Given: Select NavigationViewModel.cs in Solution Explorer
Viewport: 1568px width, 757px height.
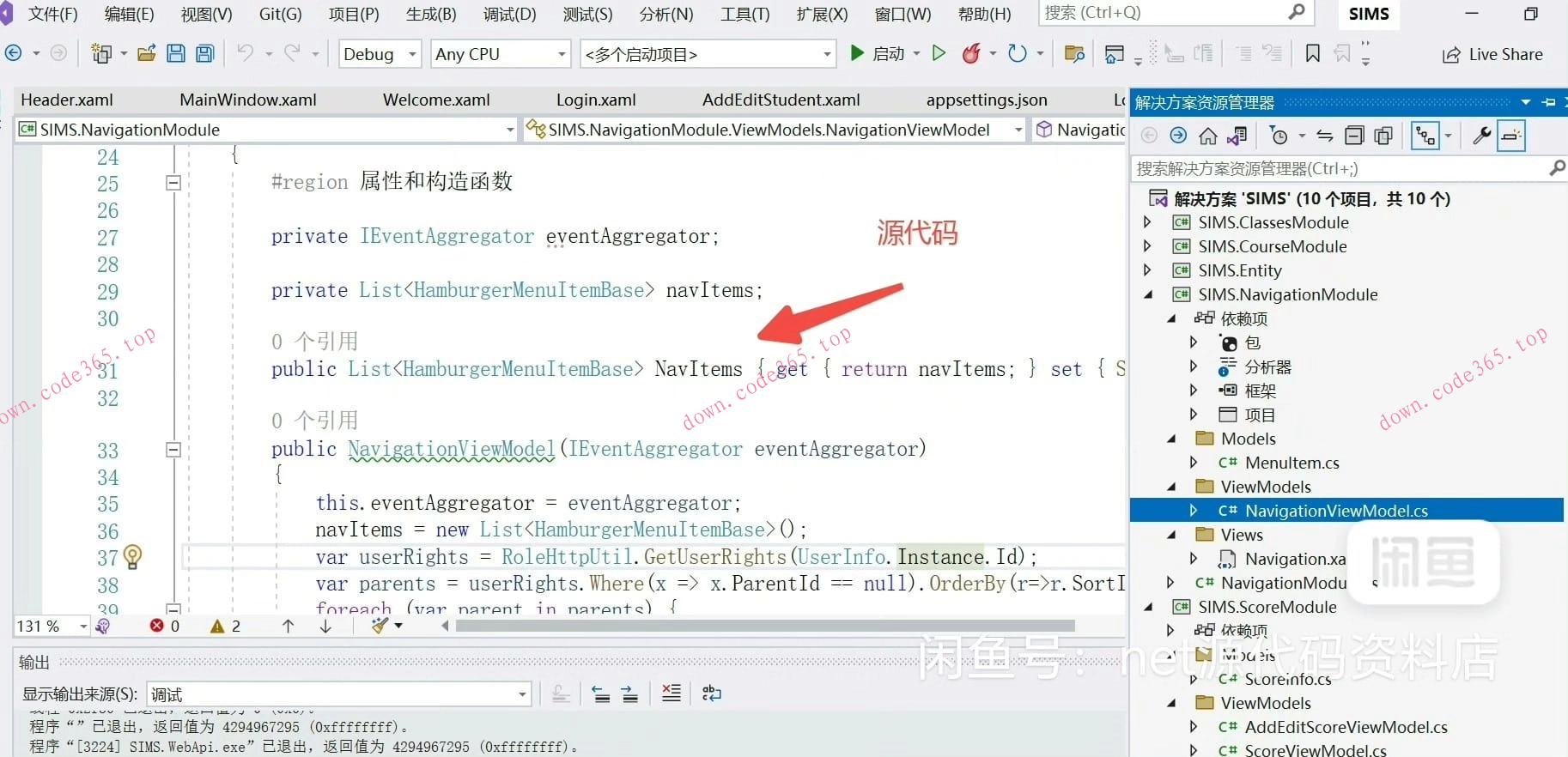Looking at the screenshot, I should point(1336,511).
